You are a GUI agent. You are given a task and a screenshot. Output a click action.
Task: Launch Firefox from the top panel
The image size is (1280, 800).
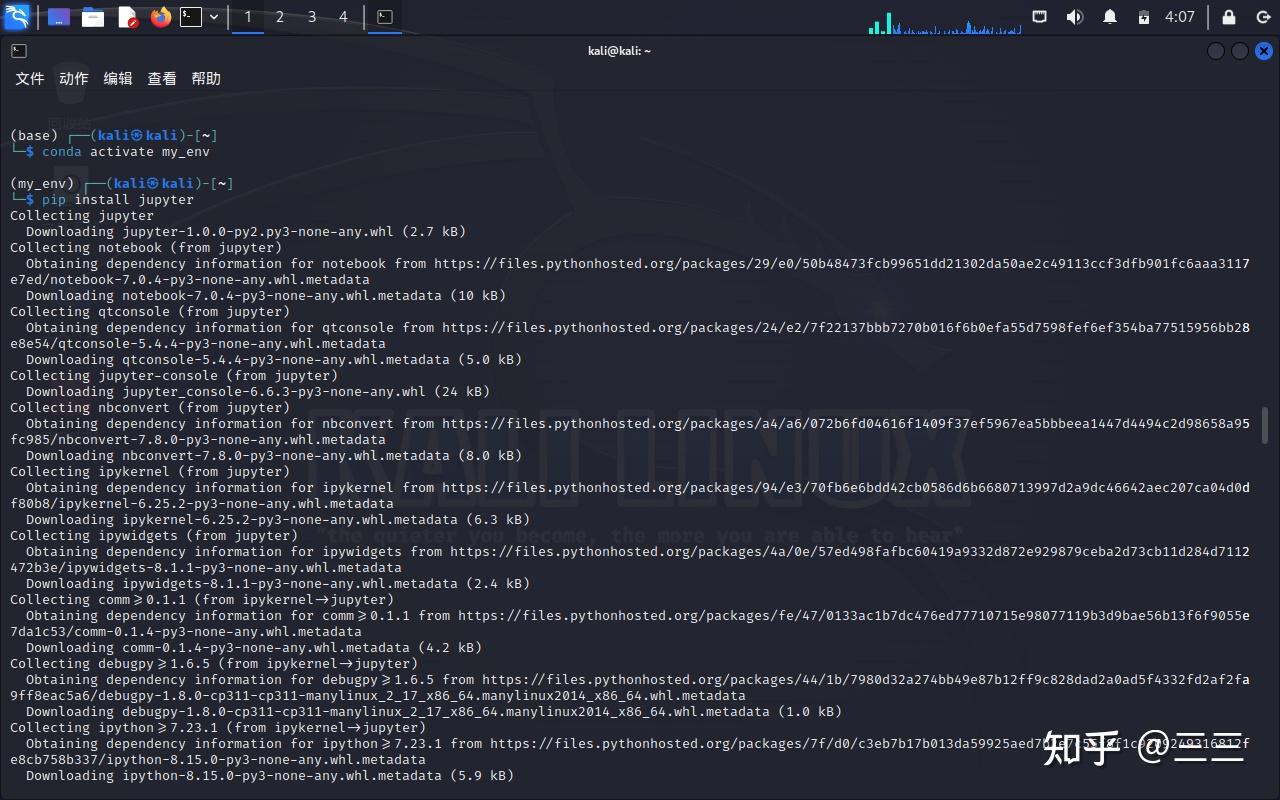click(x=160, y=16)
